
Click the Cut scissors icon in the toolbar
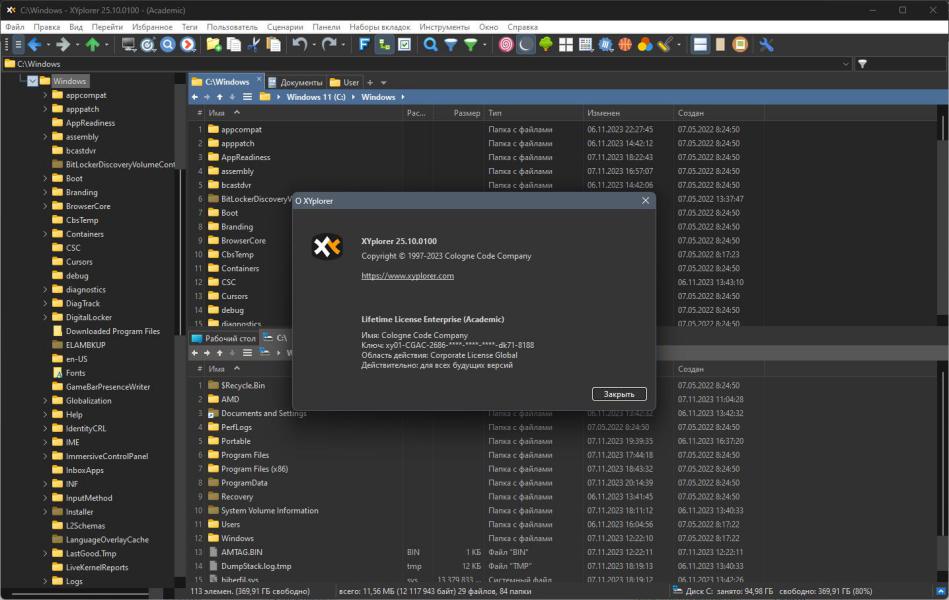point(254,45)
